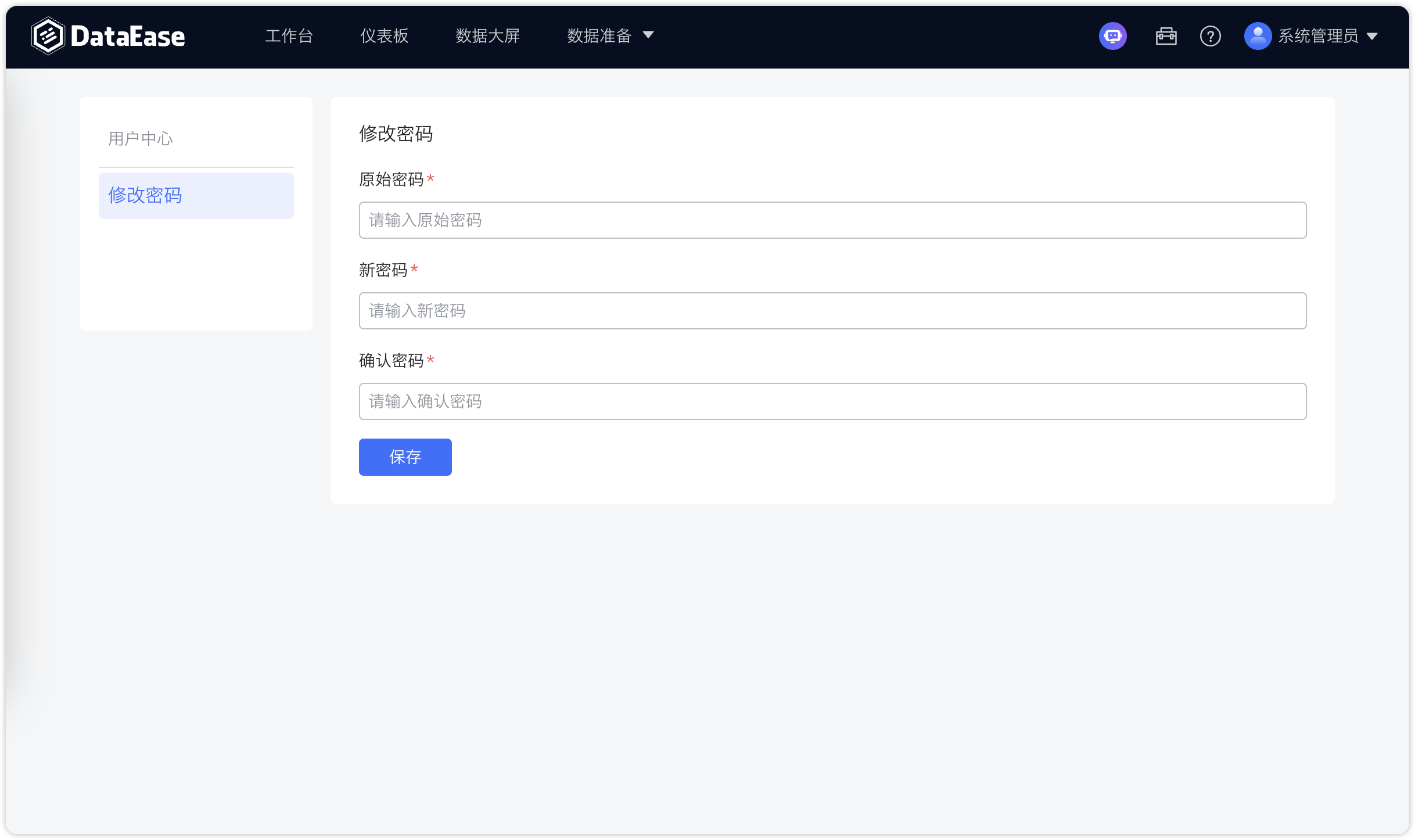Open the 数据大屏 section

coord(487,36)
